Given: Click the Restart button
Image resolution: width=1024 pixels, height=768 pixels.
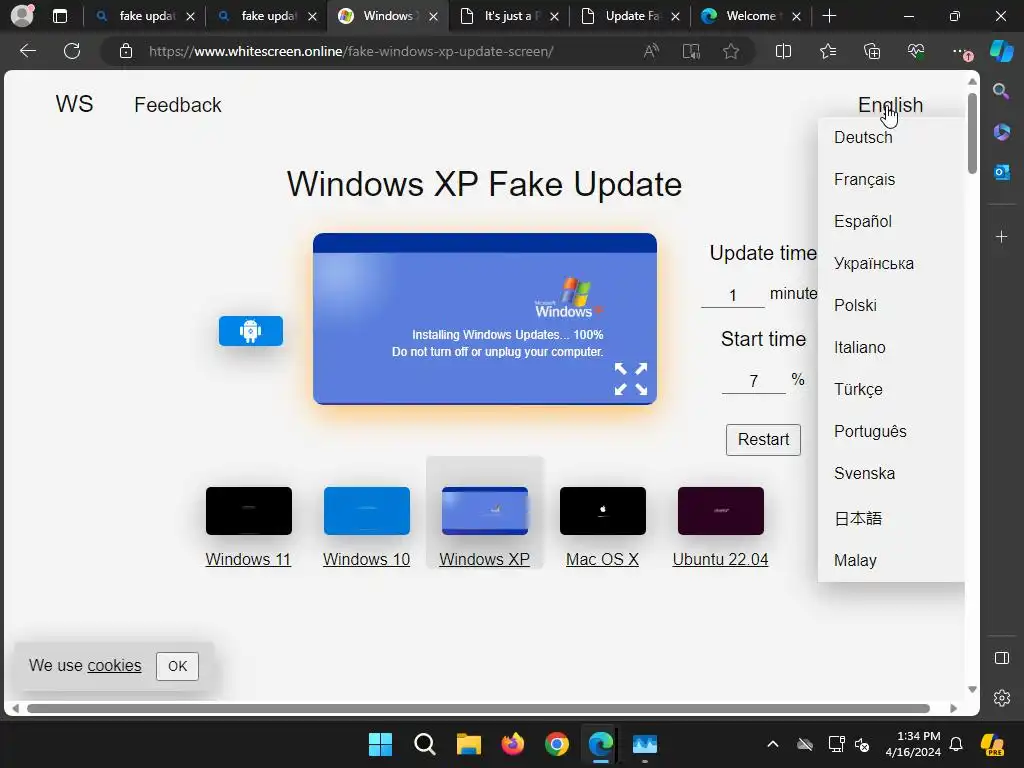Looking at the screenshot, I should click(763, 440).
